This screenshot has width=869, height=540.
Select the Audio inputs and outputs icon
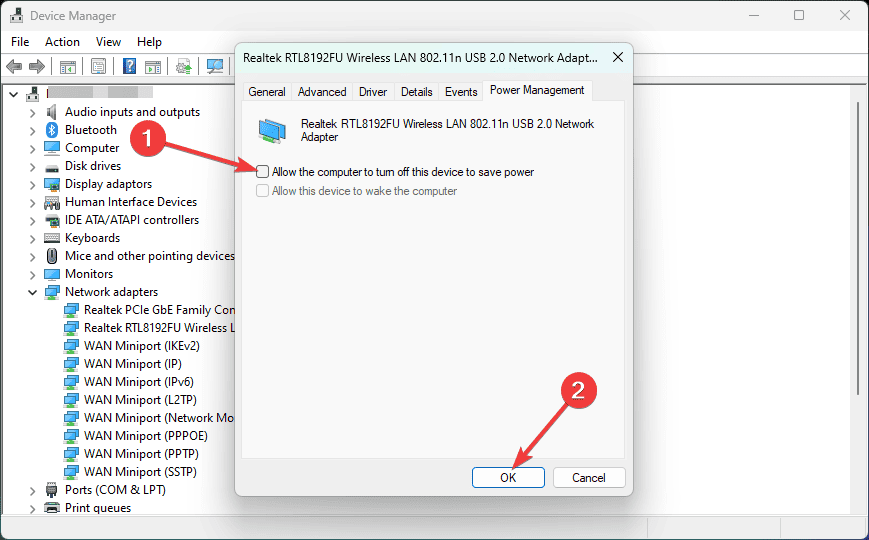coord(52,112)
